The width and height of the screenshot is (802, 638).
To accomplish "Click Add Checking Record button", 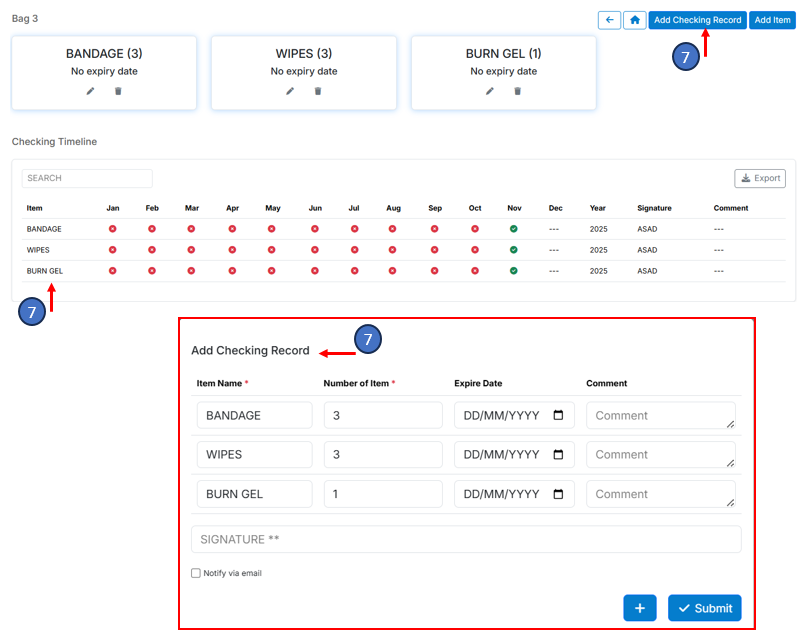I will coord(697,20).
